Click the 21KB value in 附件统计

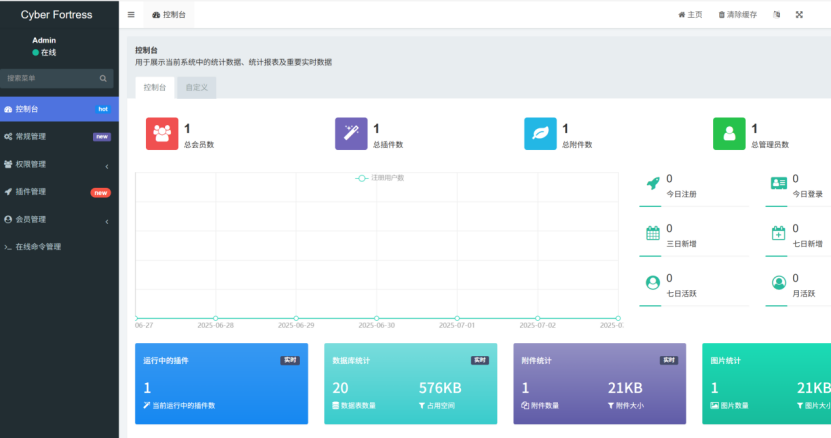tap(625, 388)
